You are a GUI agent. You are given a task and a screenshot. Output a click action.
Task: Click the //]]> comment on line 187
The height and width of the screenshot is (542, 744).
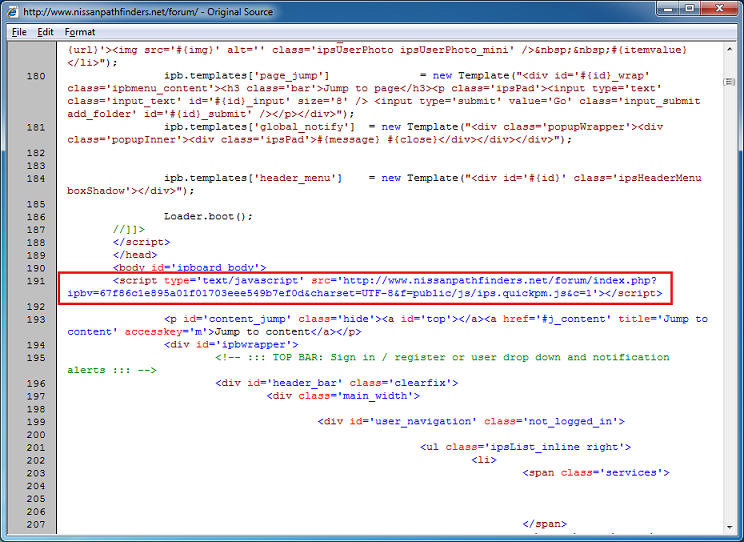click(129, 229)
